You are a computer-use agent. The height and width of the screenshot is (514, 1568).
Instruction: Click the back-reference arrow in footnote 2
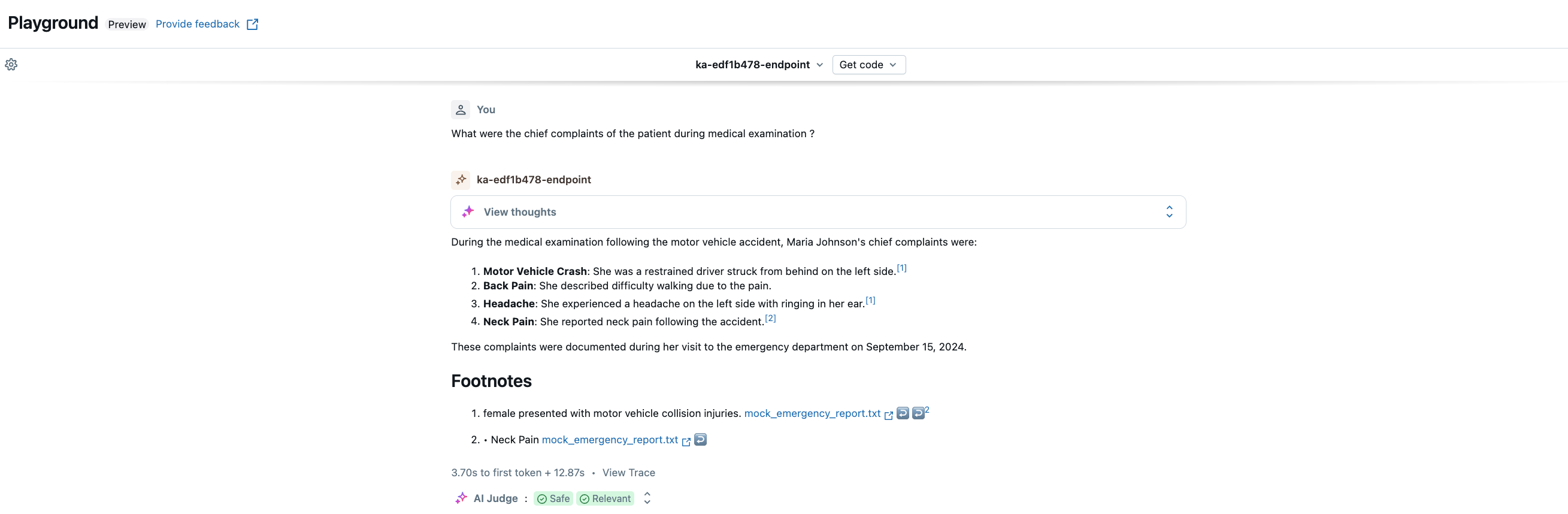tap(700, 440)
